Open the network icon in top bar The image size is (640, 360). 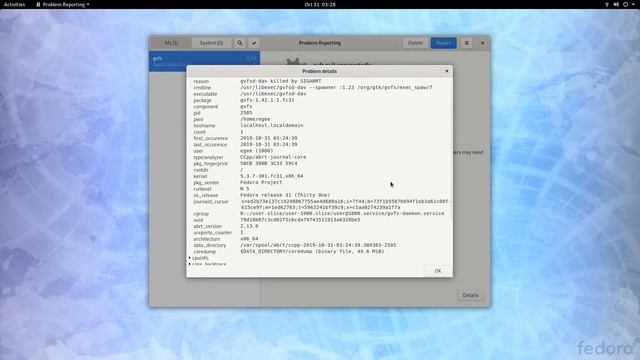click(607, 4)
